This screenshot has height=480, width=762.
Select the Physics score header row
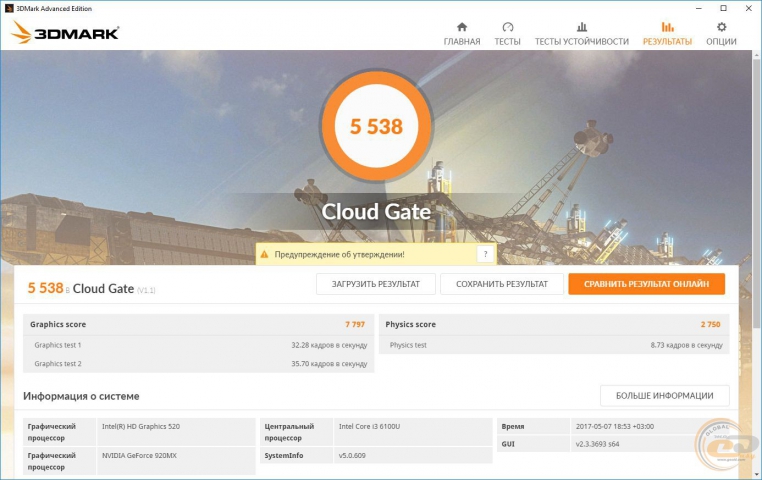553,324
